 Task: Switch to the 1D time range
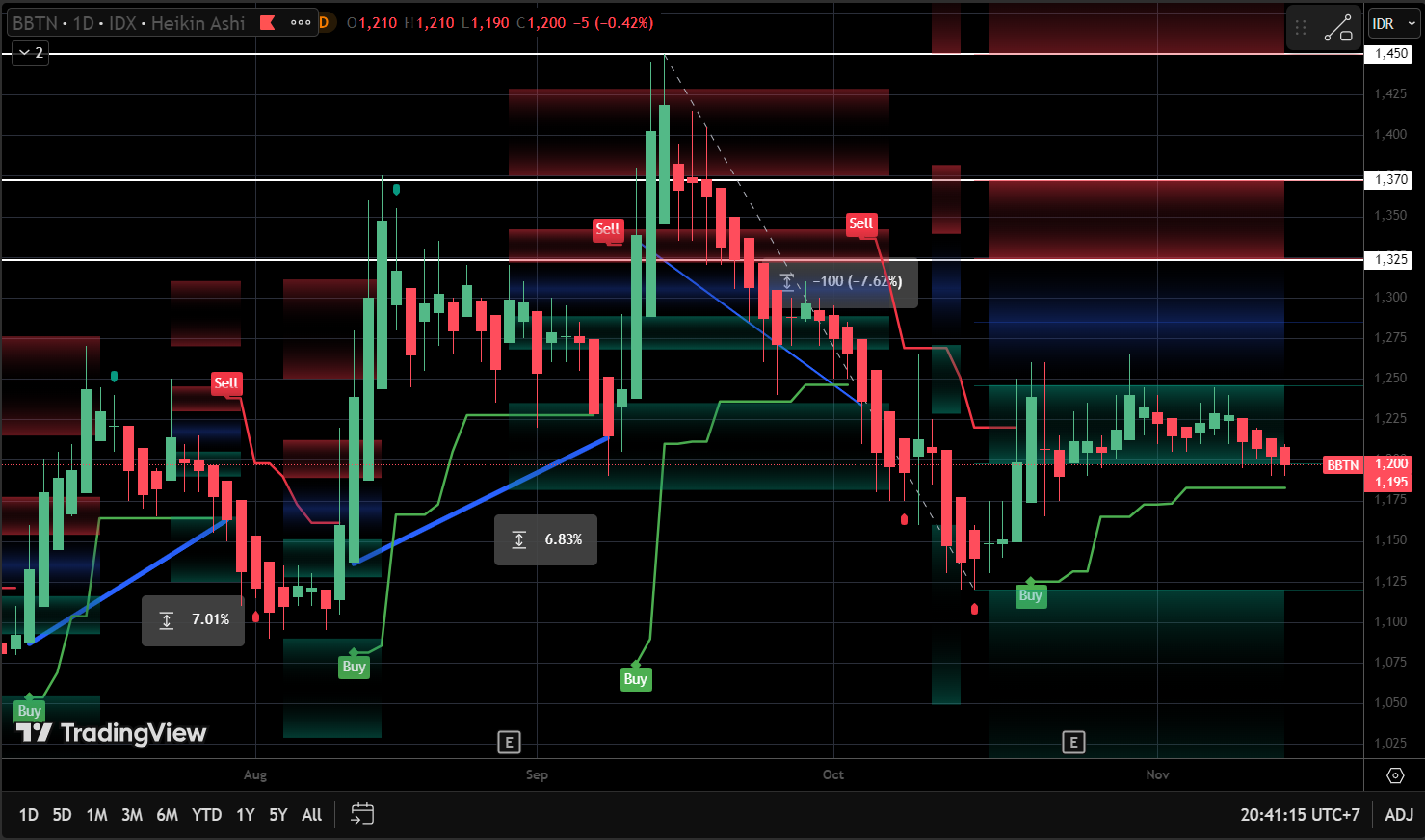(x=29, y=815)
